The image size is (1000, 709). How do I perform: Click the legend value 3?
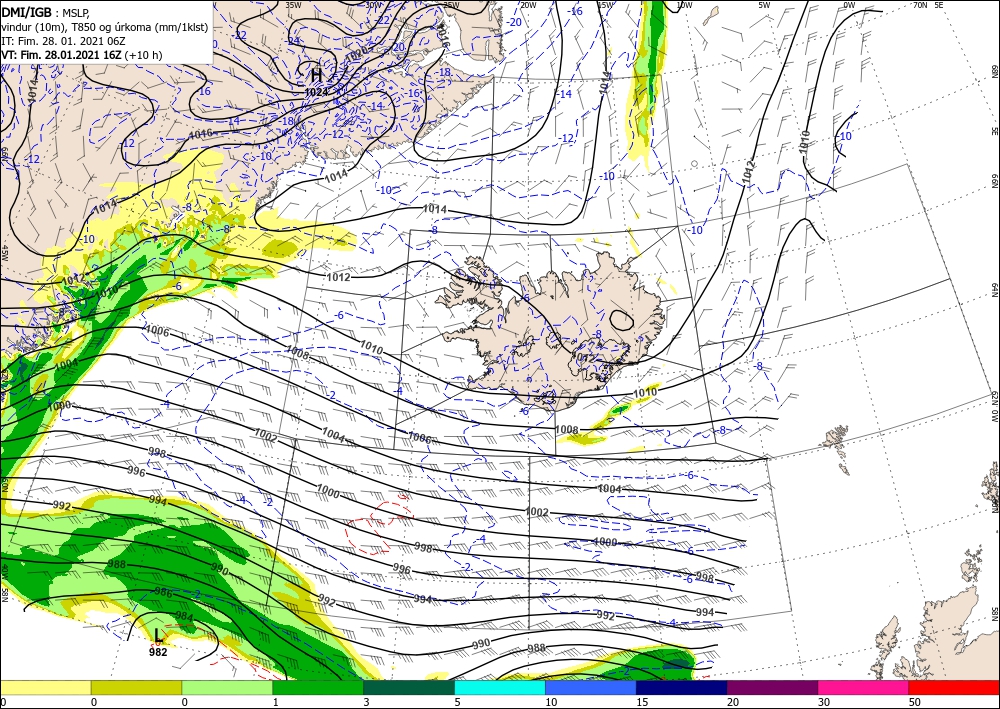(x=366, y=702)
